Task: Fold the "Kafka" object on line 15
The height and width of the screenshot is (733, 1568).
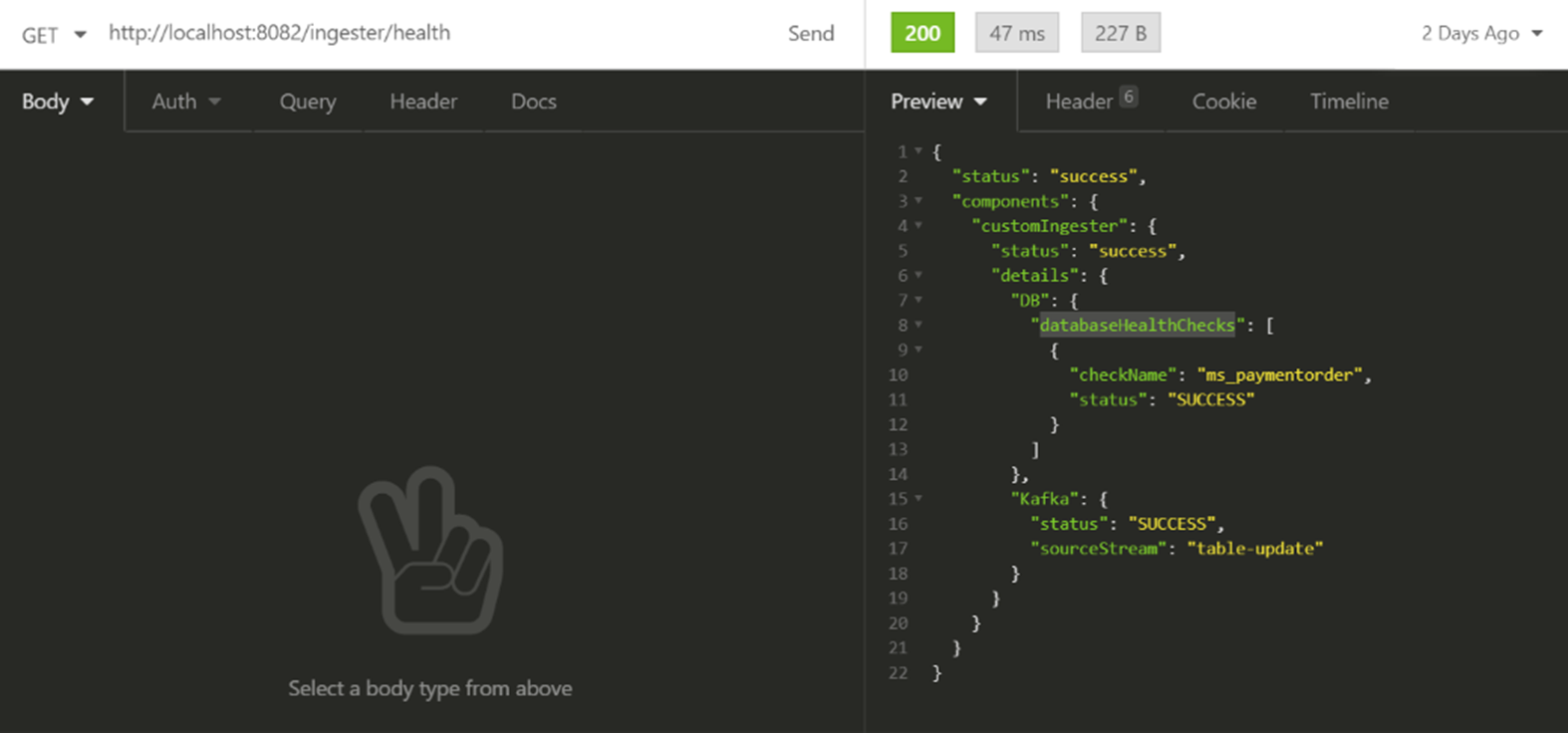Action: coord(918,499)
